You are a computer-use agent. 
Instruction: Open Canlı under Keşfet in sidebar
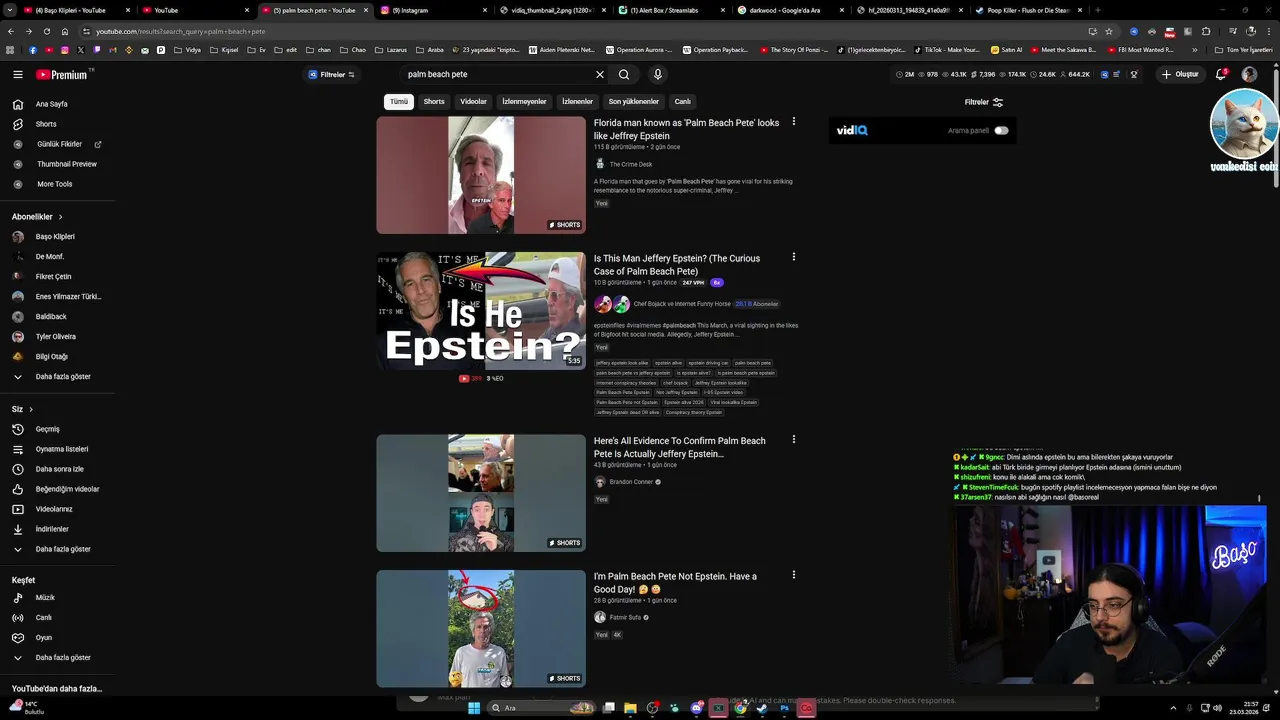tap(43, 618)
